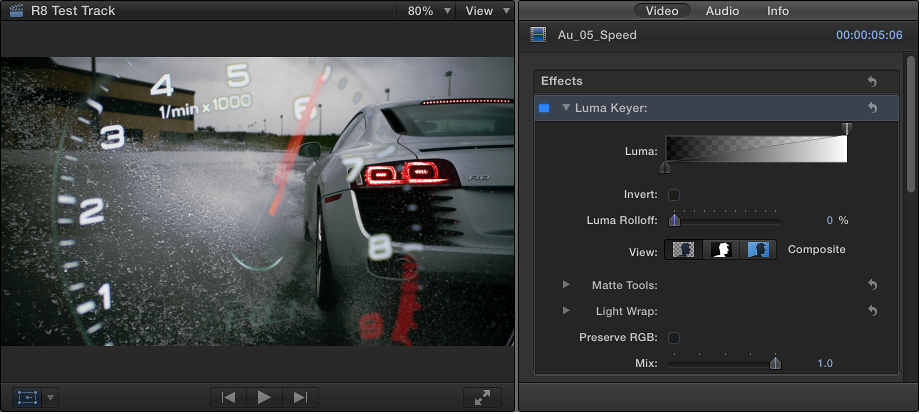
Task: Click the inspector vertical scrollbar
Action: point(911,123)
